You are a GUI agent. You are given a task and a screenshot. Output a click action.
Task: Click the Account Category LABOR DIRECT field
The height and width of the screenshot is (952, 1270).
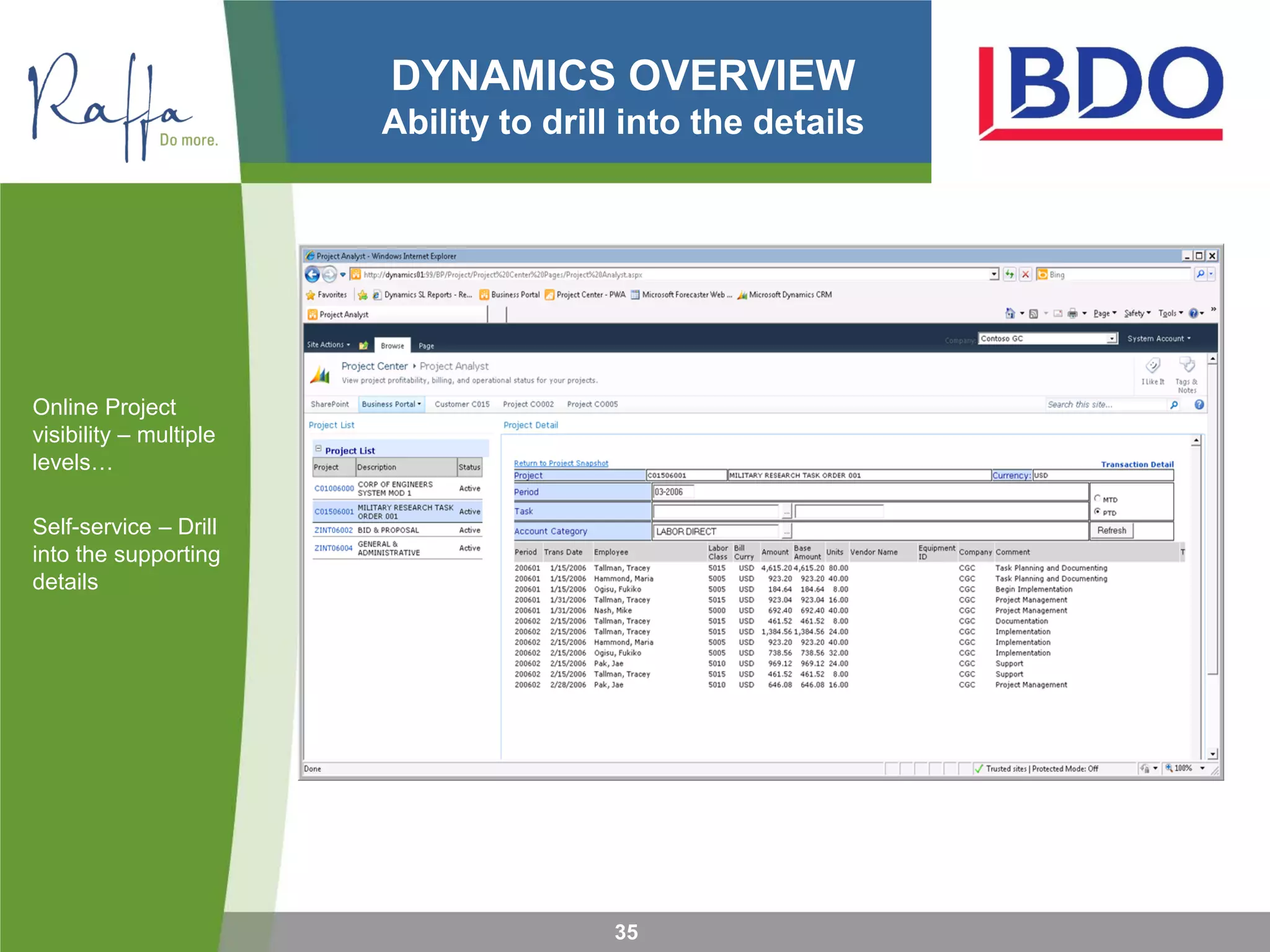coord(717,532)
